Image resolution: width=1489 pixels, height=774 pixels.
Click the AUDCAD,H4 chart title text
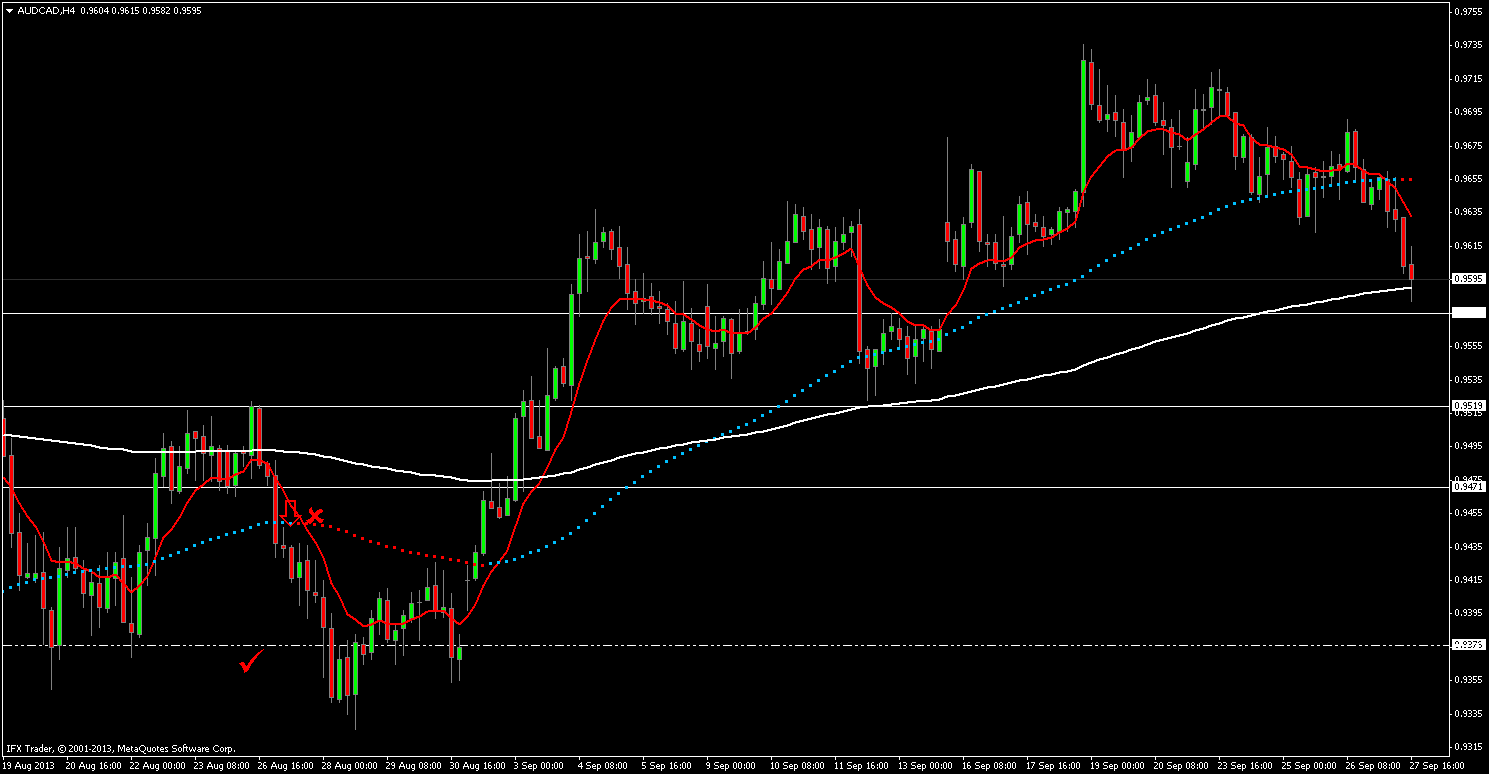45,11
